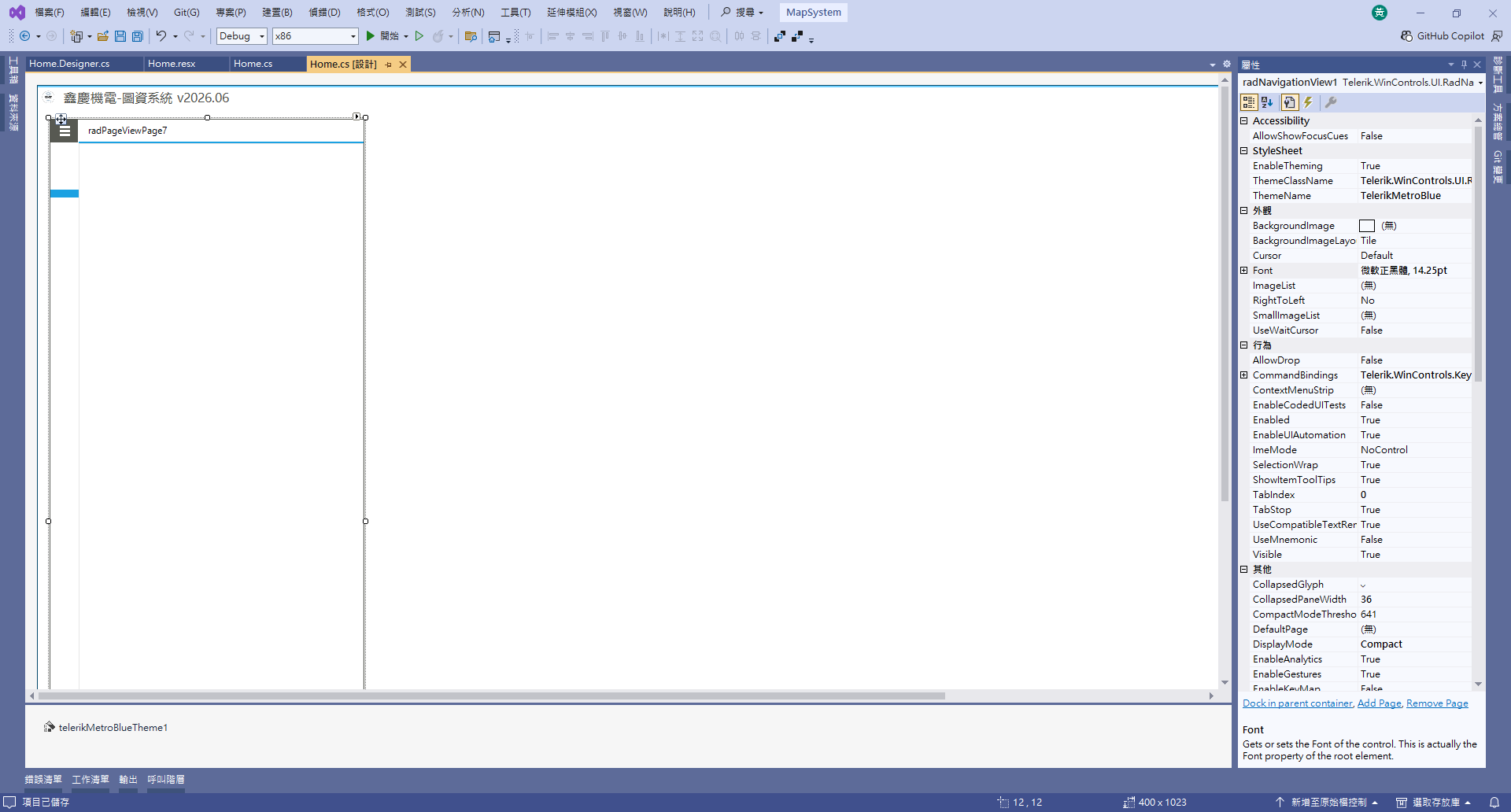This screenshot has height=812, width=1511.
Task: Show Properties page in property grid
Action: (1289, 102)
